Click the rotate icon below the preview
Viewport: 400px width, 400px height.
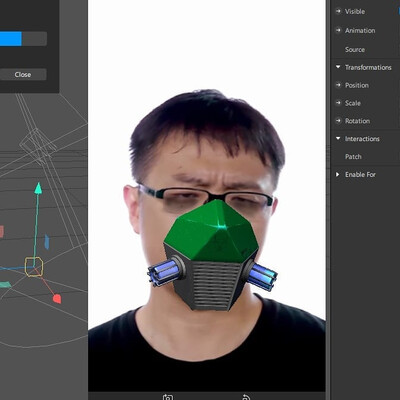coord(246,397)
